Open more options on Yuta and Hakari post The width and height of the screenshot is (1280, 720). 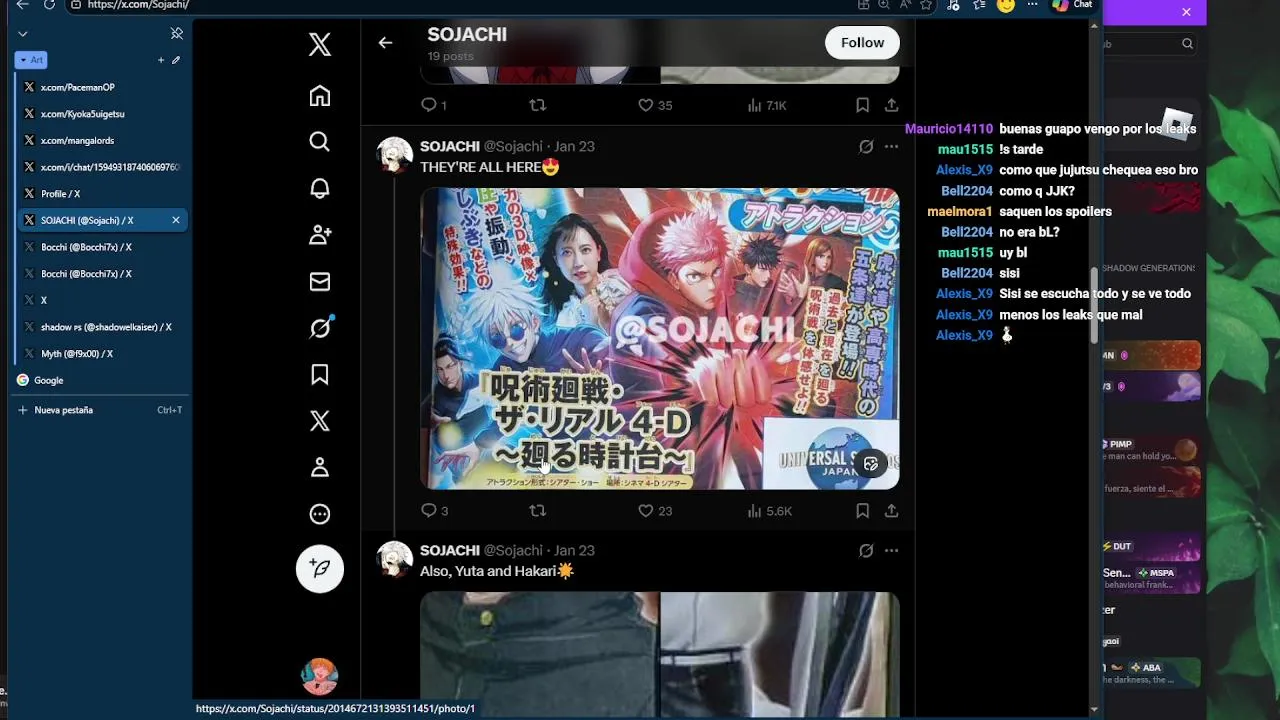pos(891,550)
